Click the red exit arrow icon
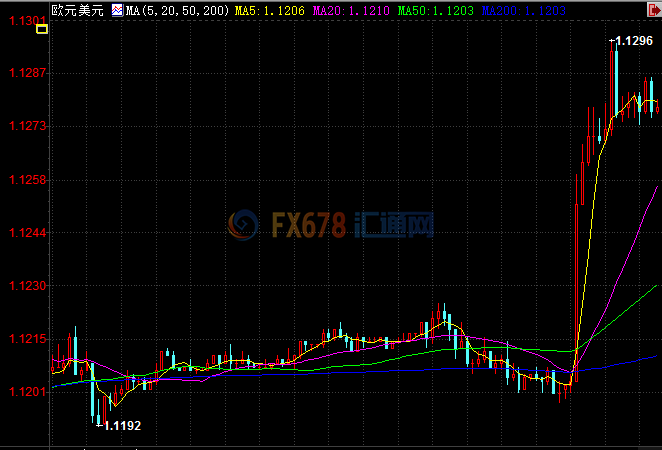 click(654, 10)
